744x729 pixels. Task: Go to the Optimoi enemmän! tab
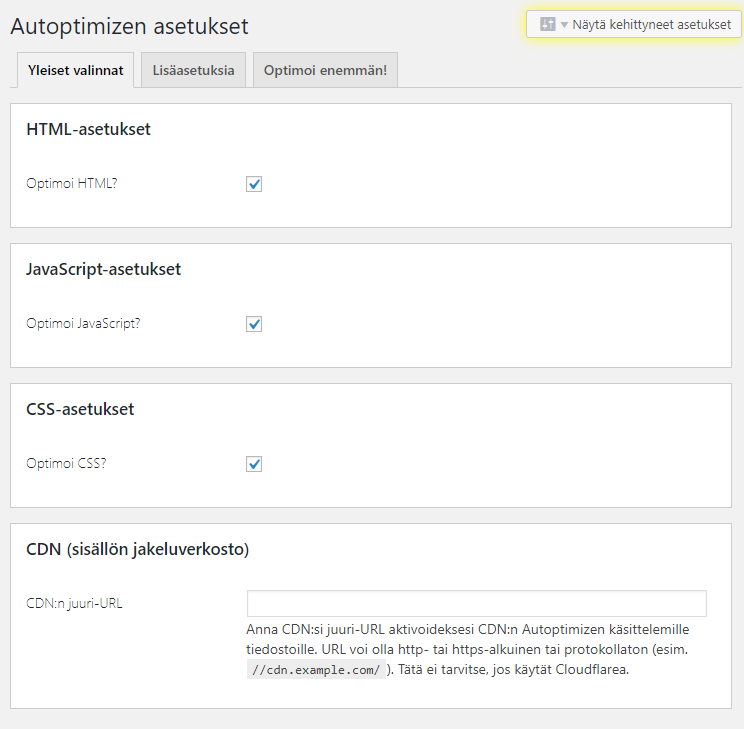tap(325, 71)
